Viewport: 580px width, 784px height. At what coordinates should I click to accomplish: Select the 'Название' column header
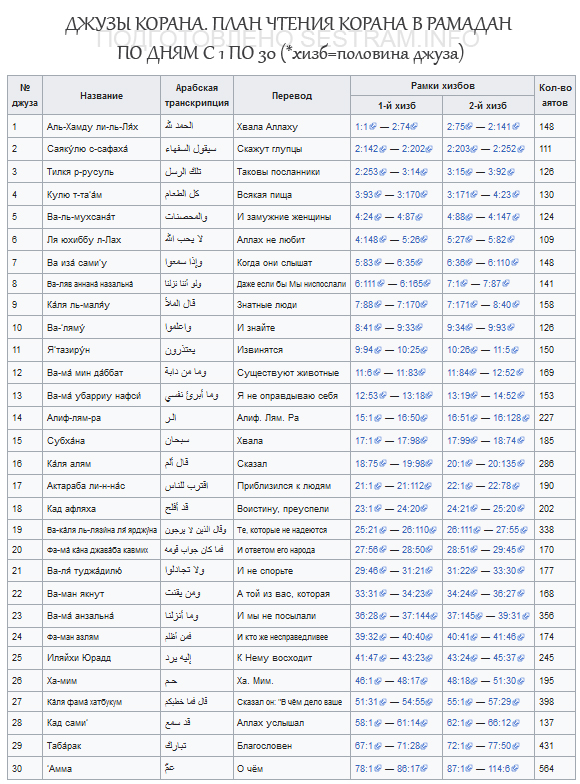(102, 96)
